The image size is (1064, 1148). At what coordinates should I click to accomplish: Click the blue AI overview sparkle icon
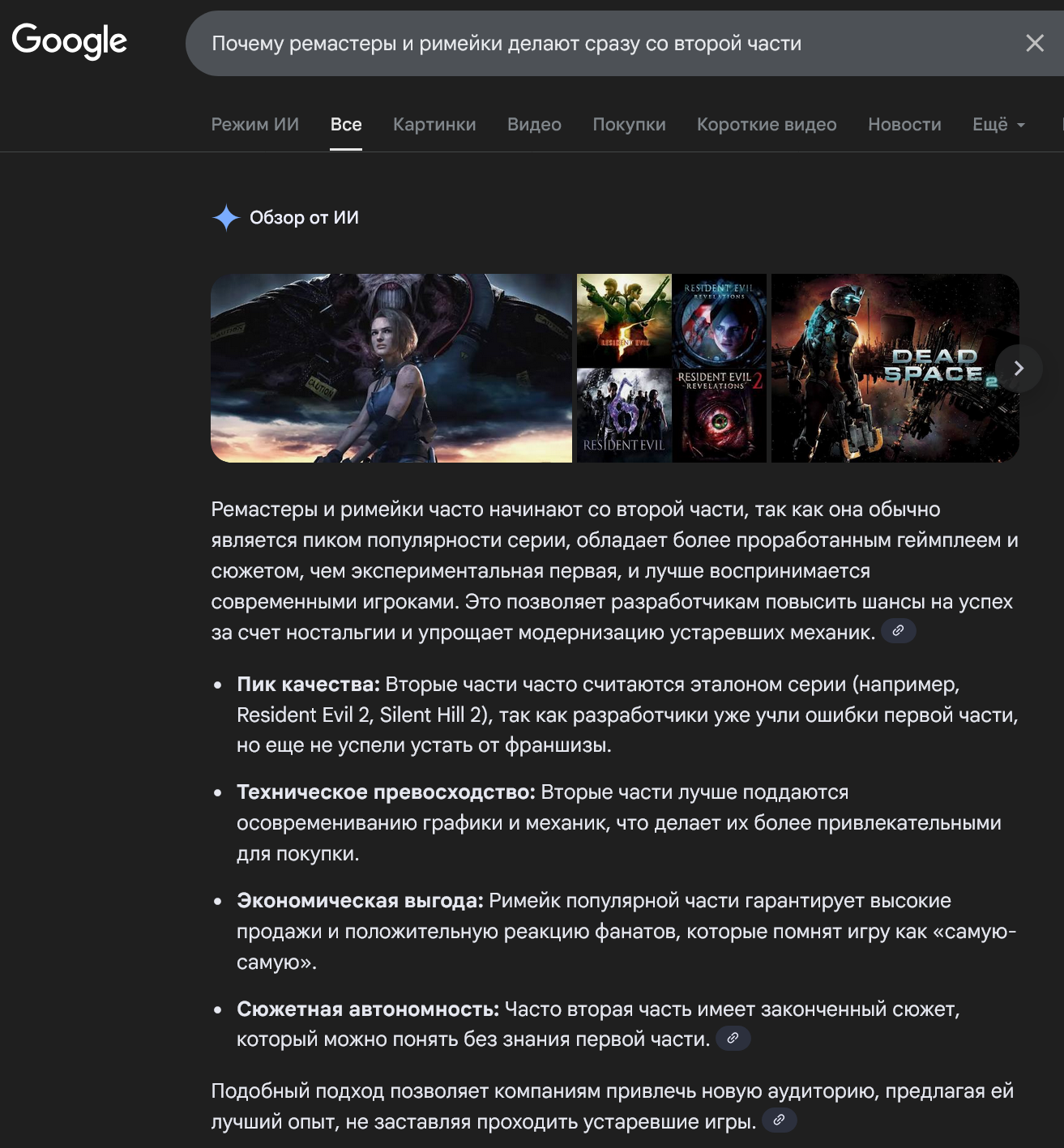point(226,217)
